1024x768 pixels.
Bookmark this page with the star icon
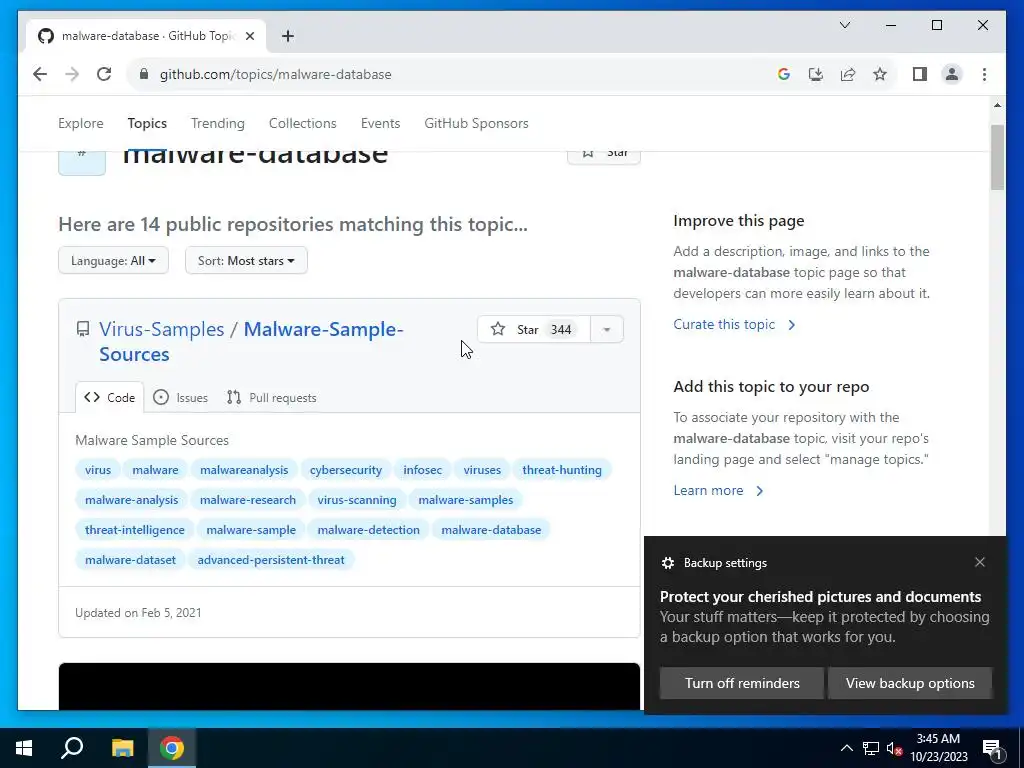point(880,74)
